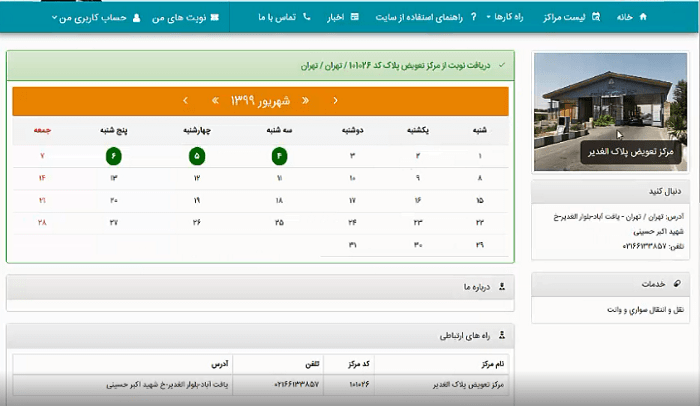Image resolution: width=700 pixels, height=406 pixels.
Task: Click the user icon for حساب کاربری من
Action: pyautogui.click(x=136, y=18)
